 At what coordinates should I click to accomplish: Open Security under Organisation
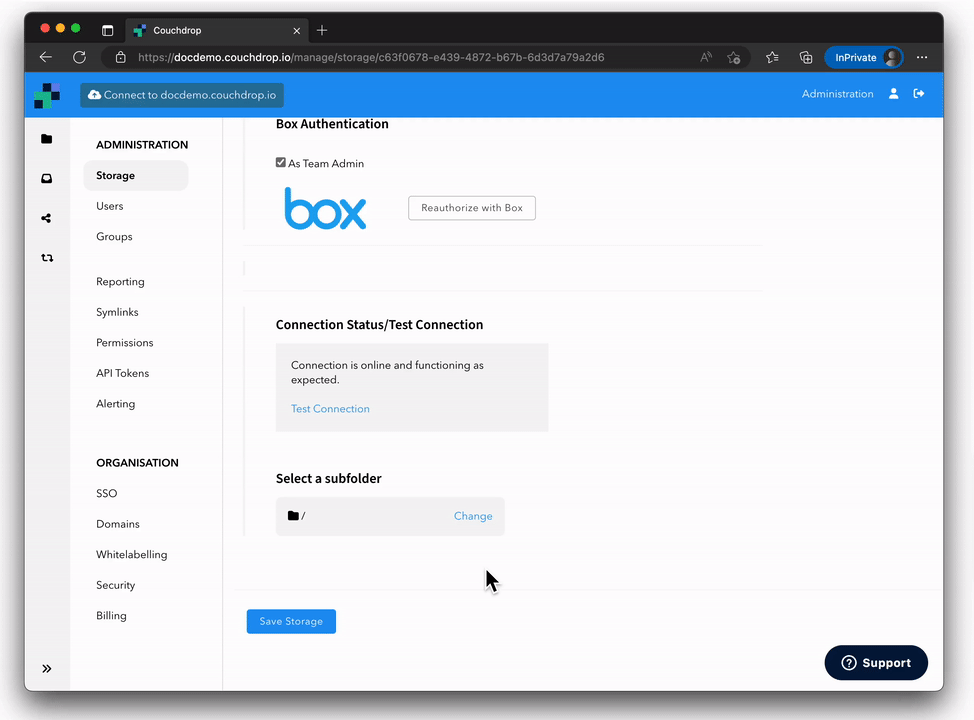point(116,585)
